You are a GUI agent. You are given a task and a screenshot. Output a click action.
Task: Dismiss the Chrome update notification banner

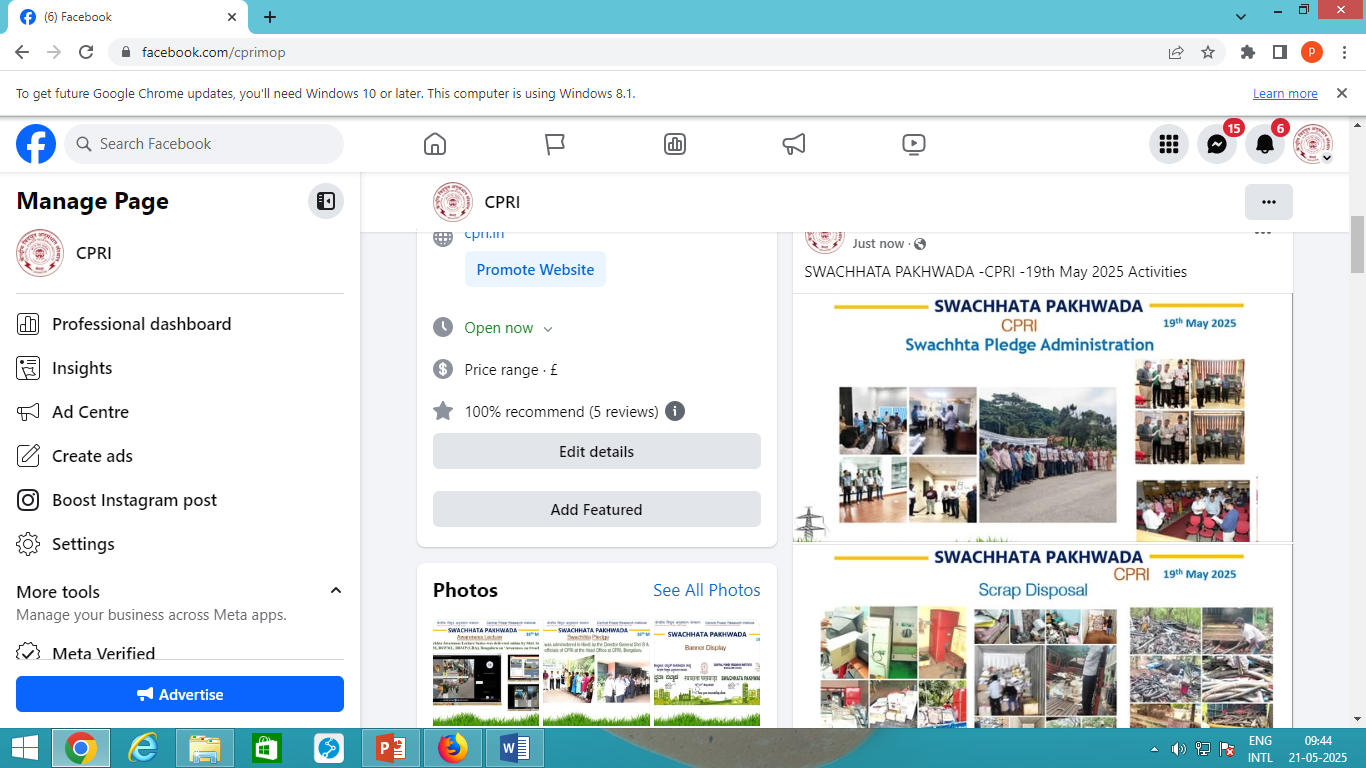(x=1342, y=93)
